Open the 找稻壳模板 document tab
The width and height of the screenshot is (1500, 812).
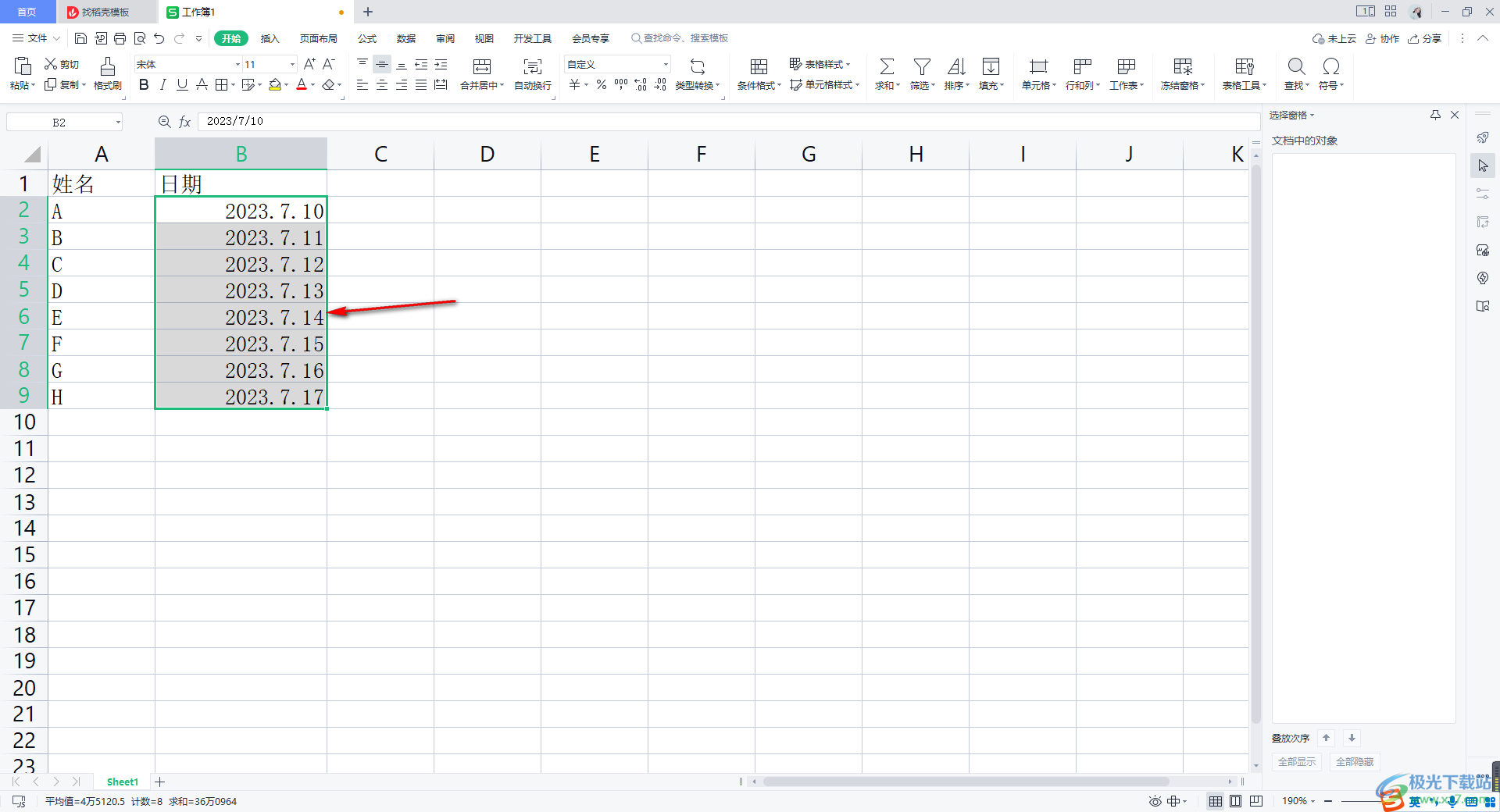click(107, 12)
